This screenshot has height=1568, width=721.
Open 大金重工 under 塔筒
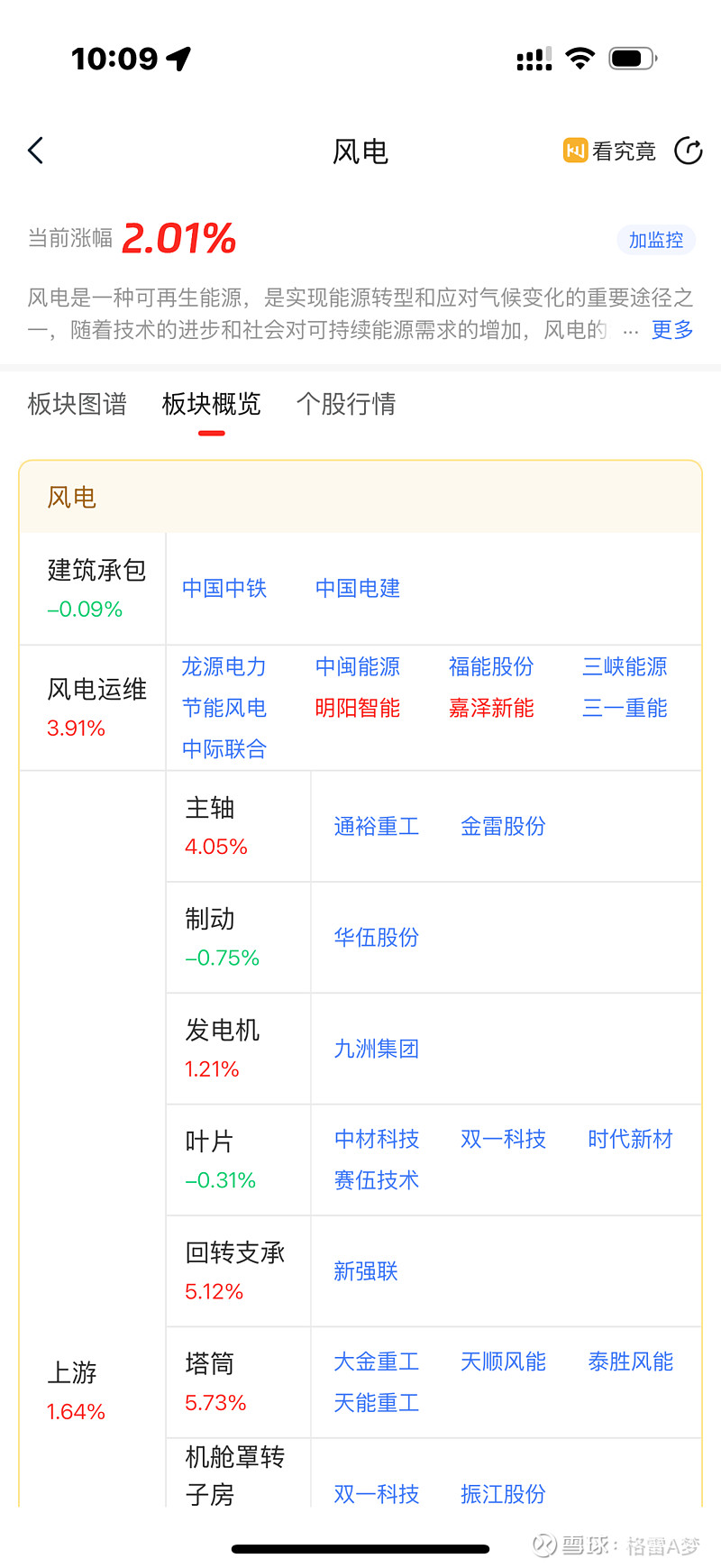coord(377,1362)
